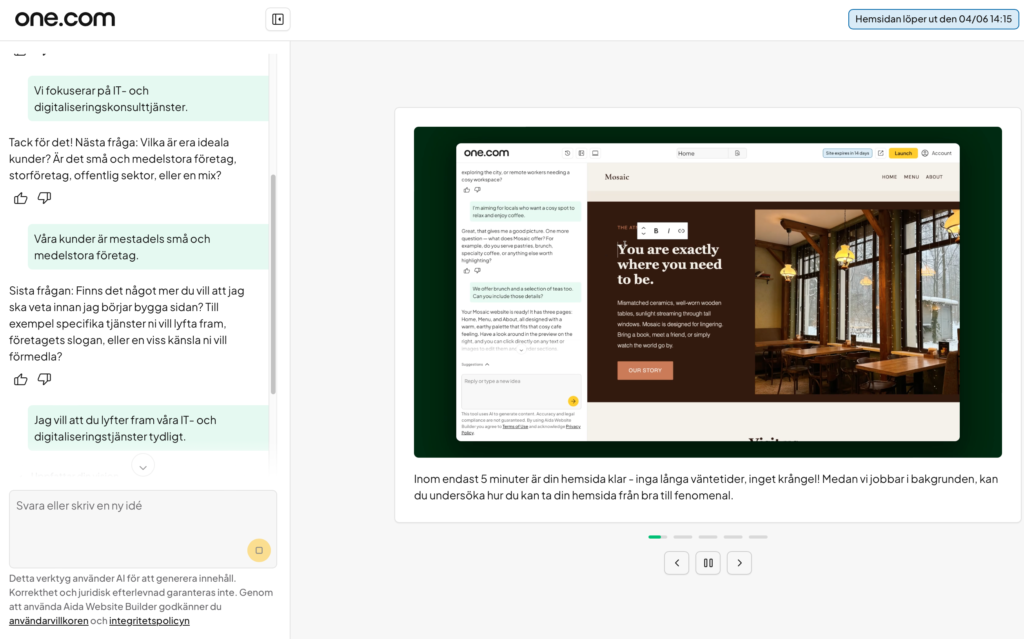
Task: Click the OUR STORY button in preview
Action: coord(645,370)
